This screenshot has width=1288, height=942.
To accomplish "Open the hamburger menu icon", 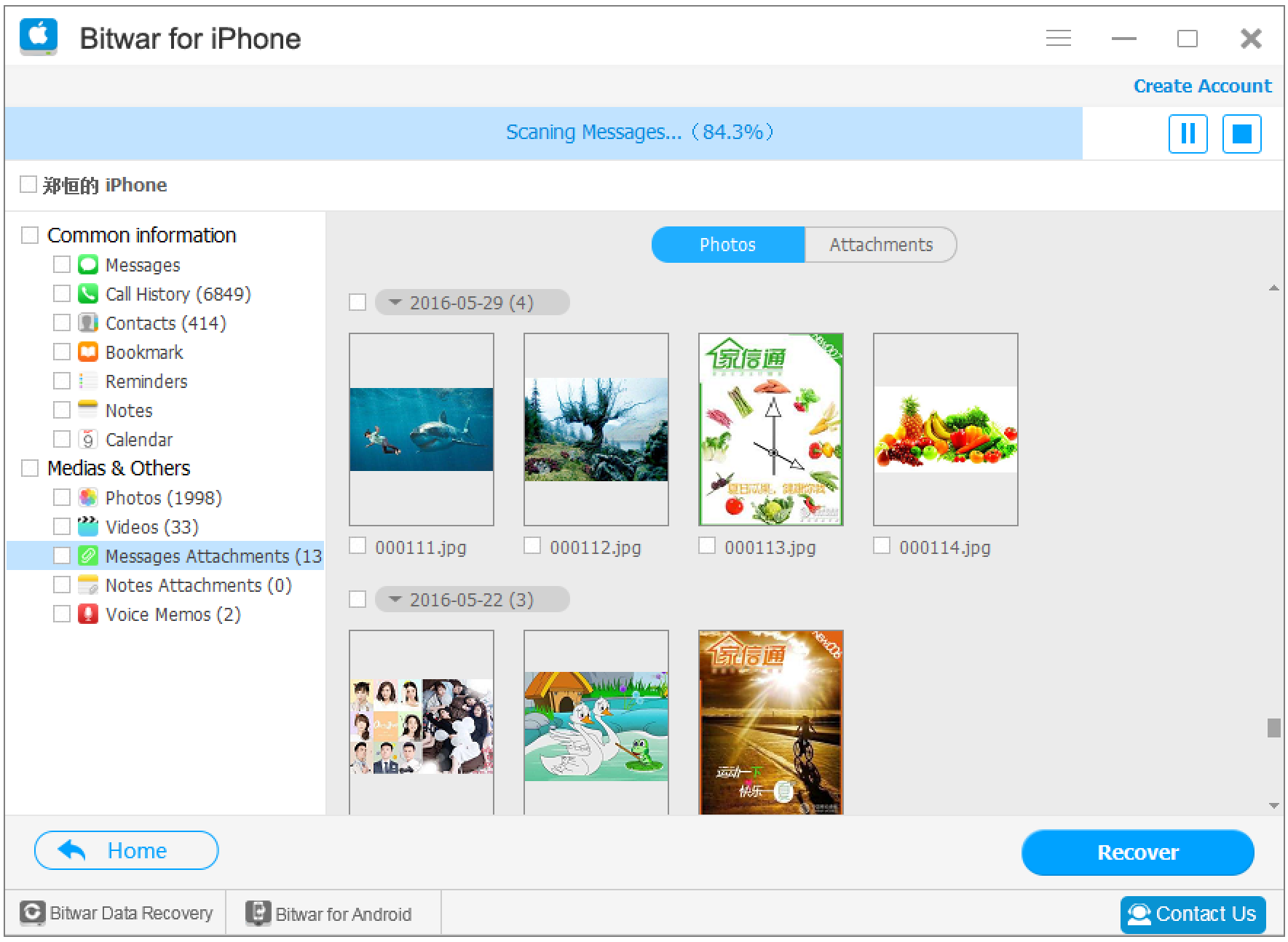I will click(x=1058, y=38).
